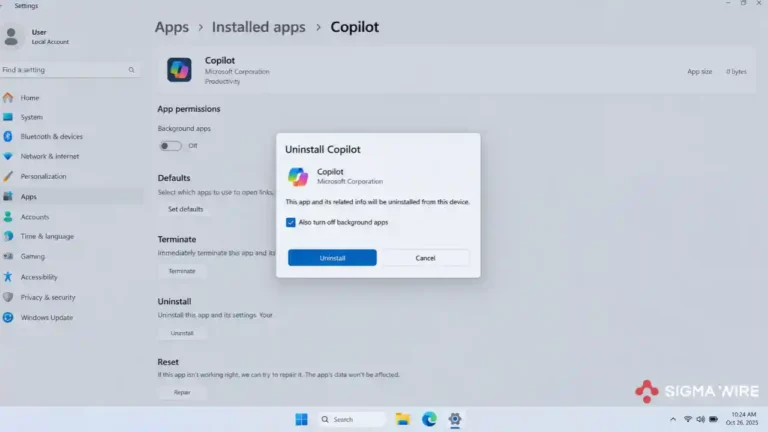This screenshot has height=432, width=768.
Task: Cancel the Uninstall Copilot dialog
Action: [425, 258]
